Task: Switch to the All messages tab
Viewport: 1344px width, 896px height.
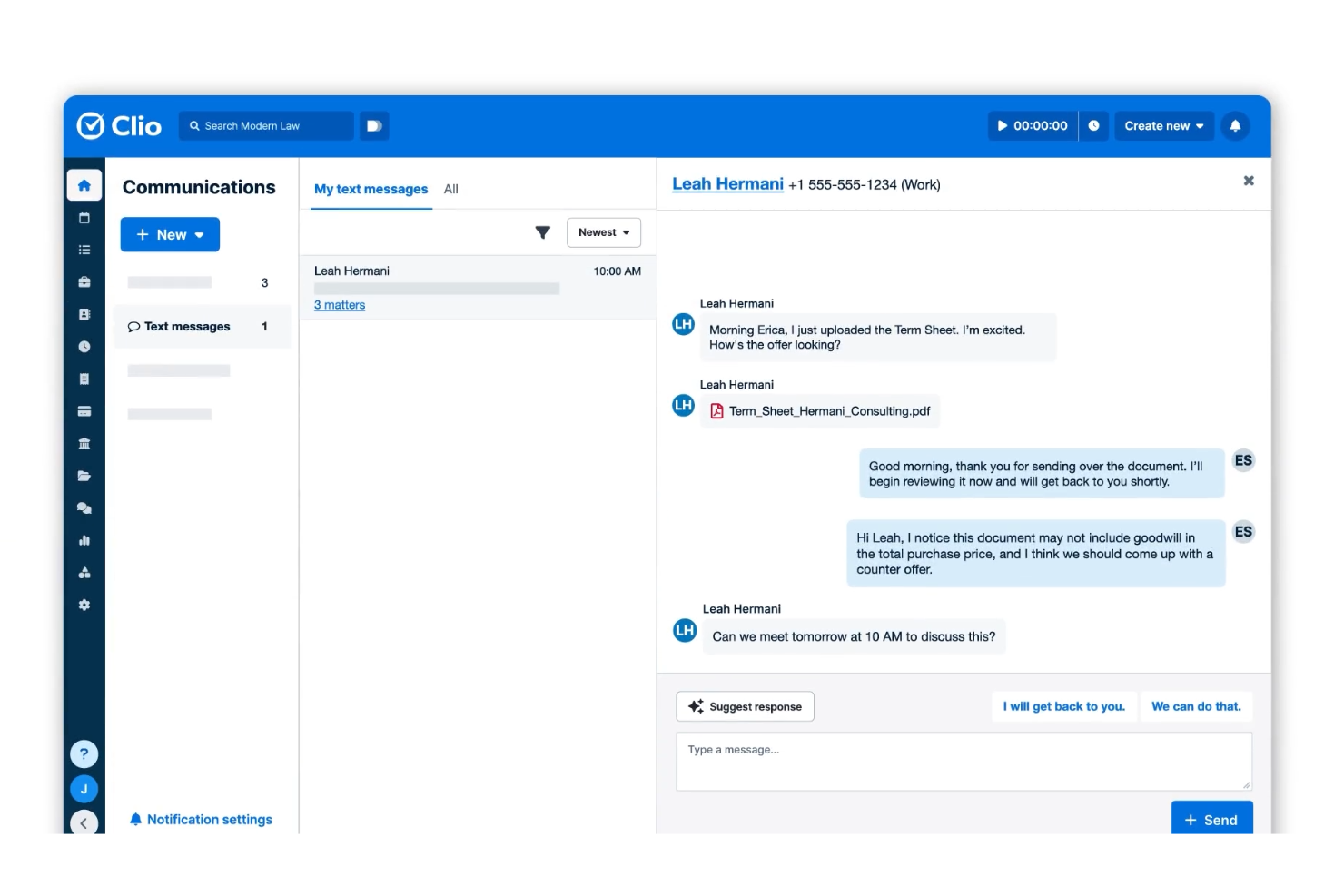Action: tap(450, 189)
